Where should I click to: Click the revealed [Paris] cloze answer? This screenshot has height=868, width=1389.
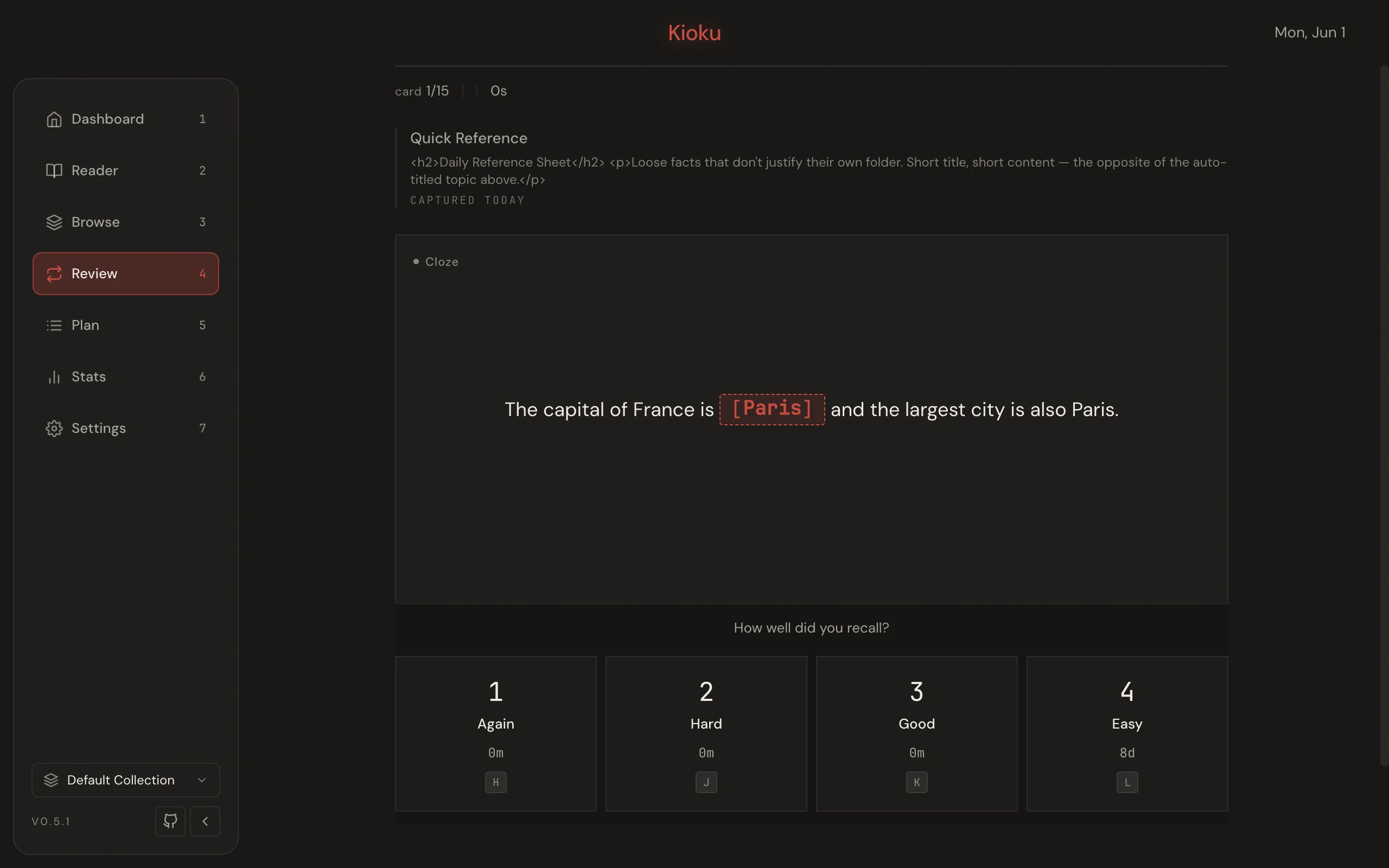772,409
